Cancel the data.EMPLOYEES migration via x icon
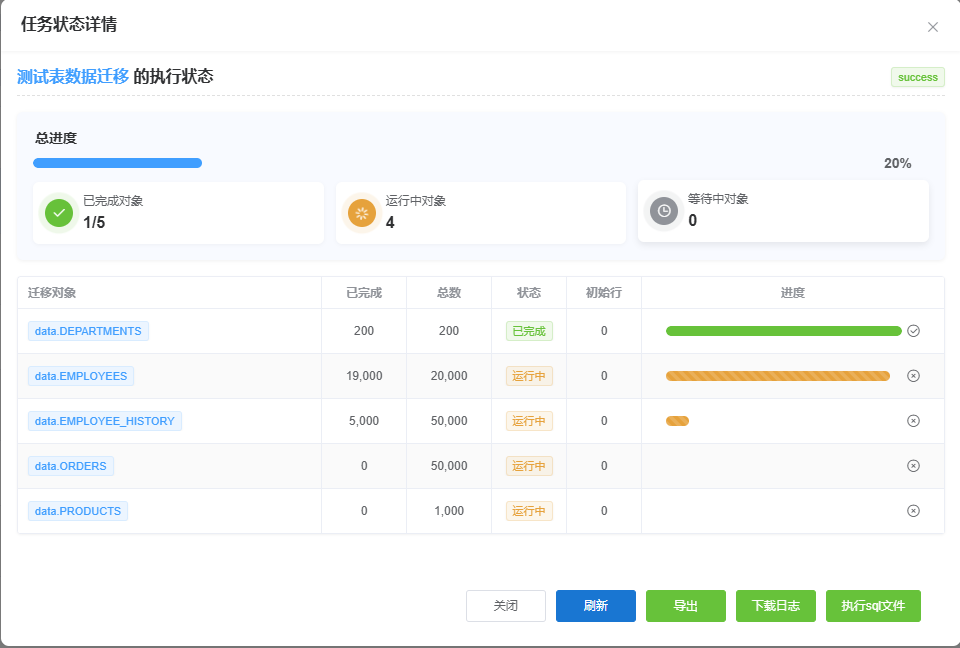960x648 pixels. click(x=913, y=376)
